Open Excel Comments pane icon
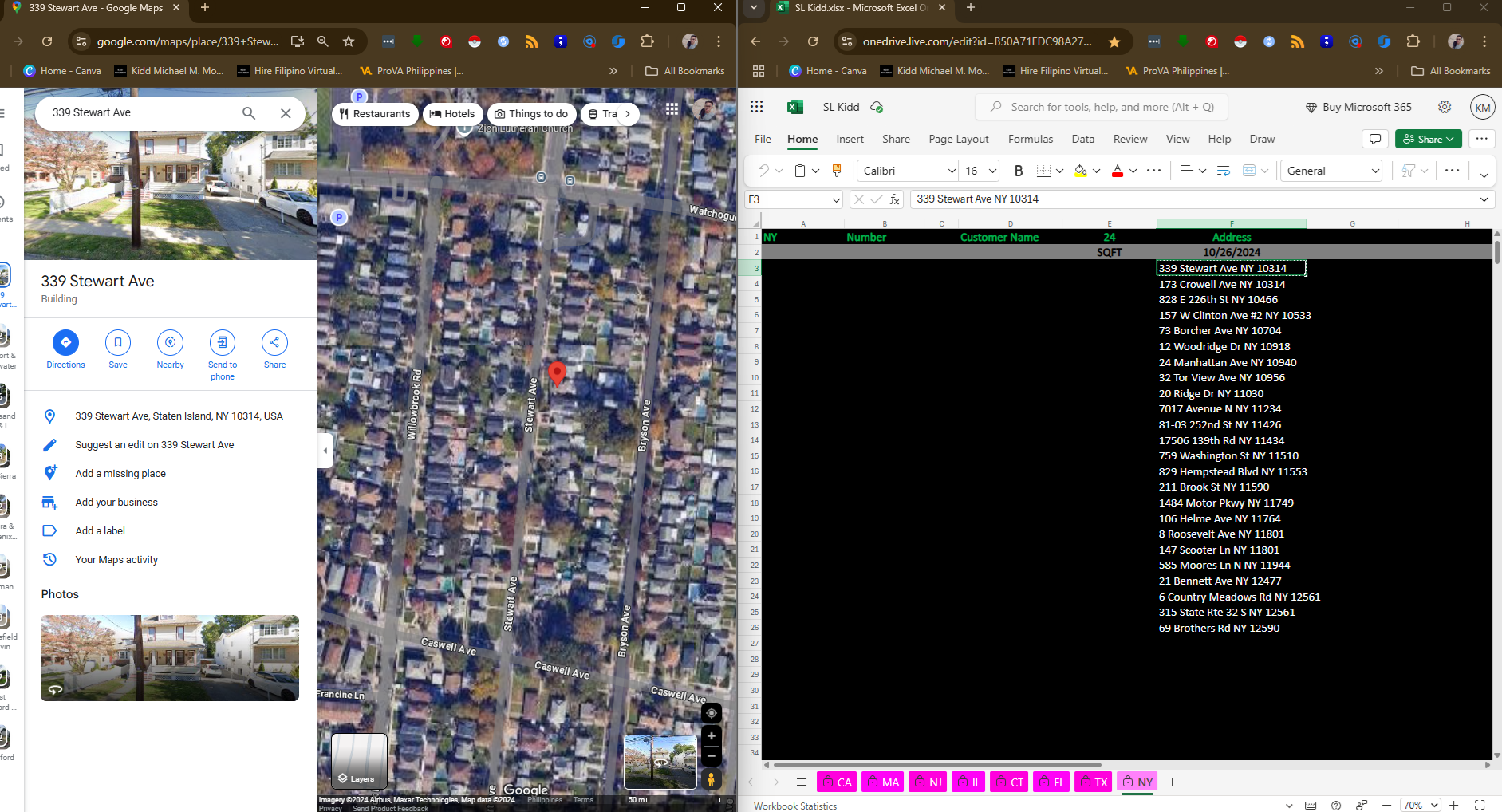 point(1375,139)
